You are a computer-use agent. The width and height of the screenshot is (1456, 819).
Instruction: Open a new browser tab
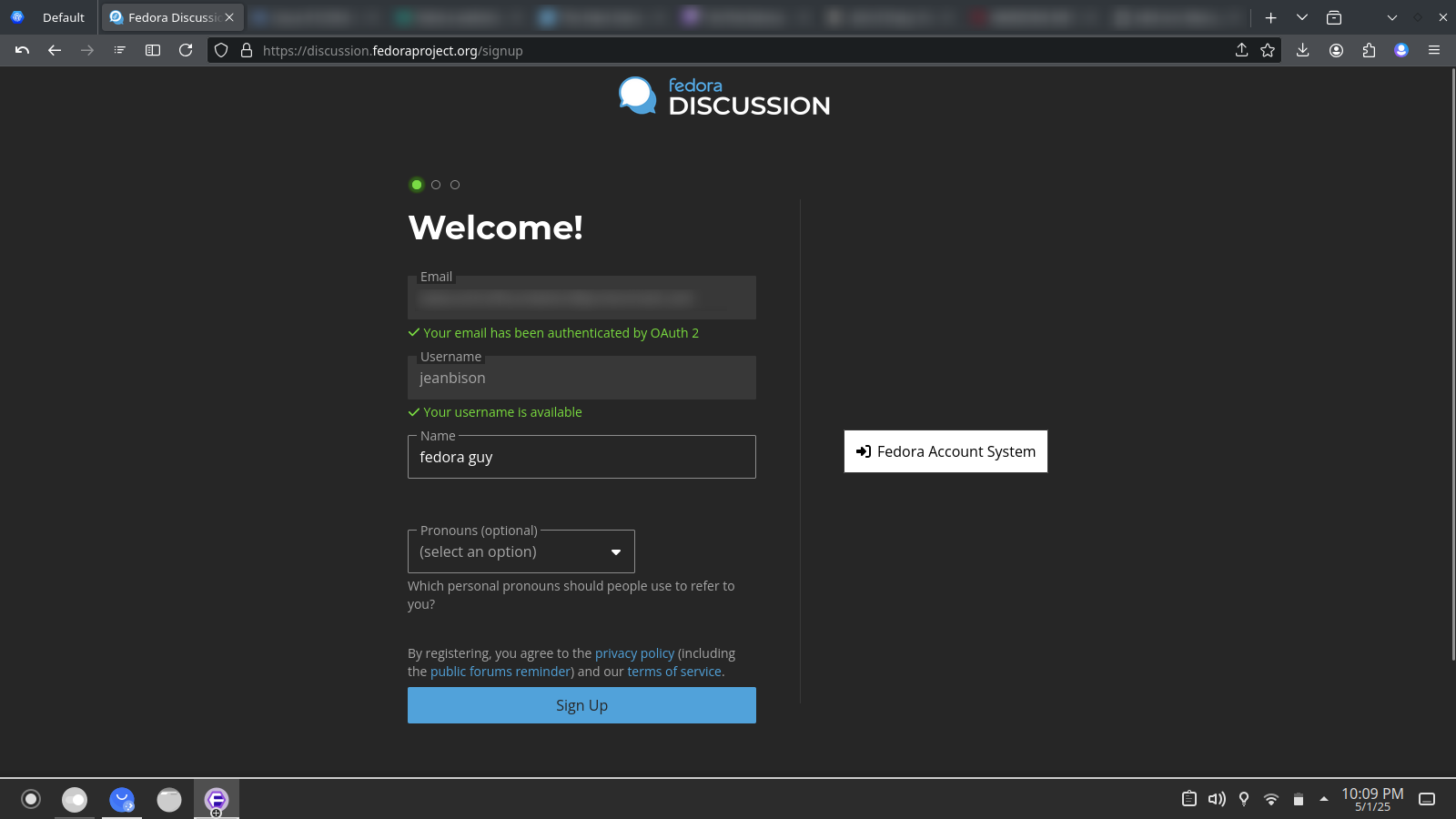point(1271,17)
